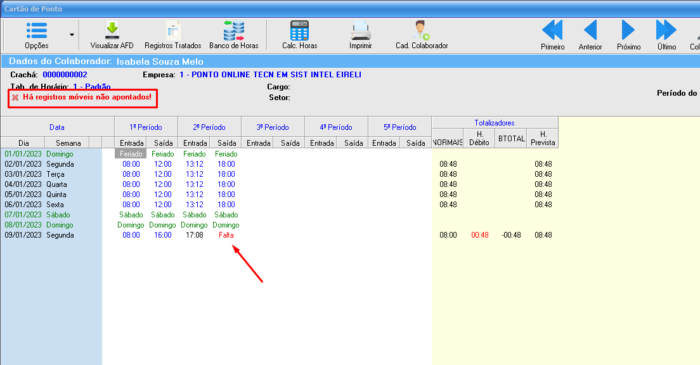Click 12:00 exit on 05/01/2023
Screen dimensions: 700x365
click(162, 195)
